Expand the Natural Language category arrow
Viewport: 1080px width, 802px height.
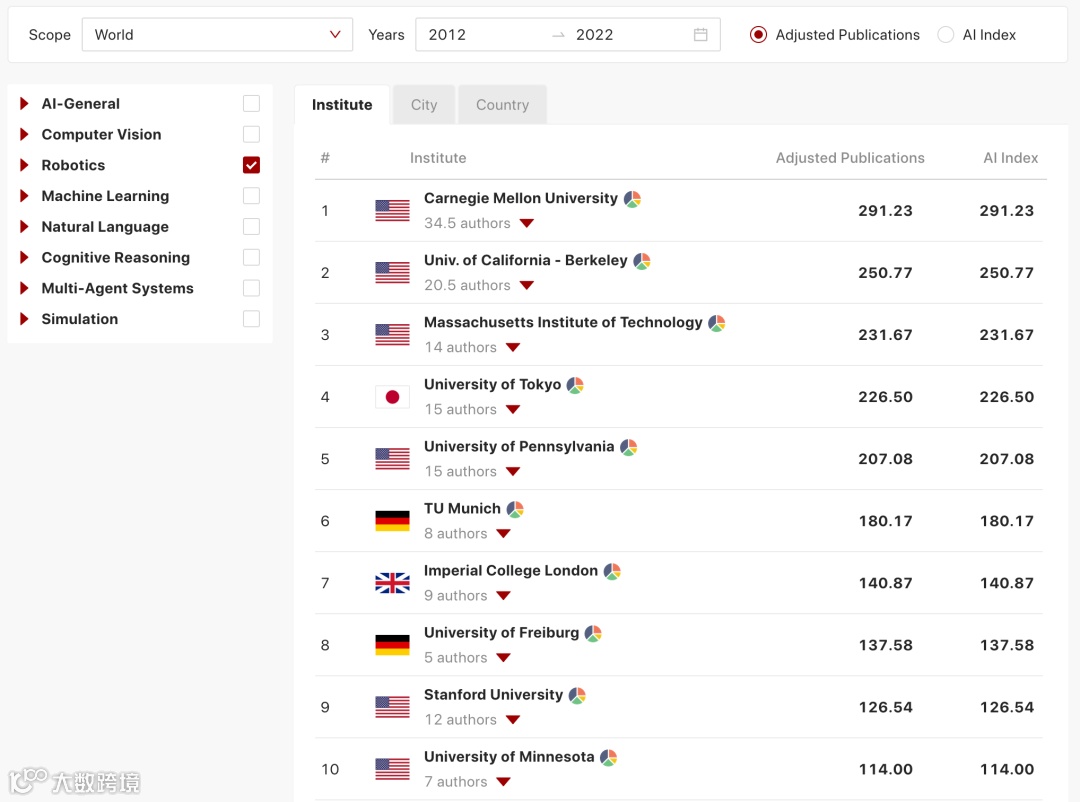click(24, 227)
